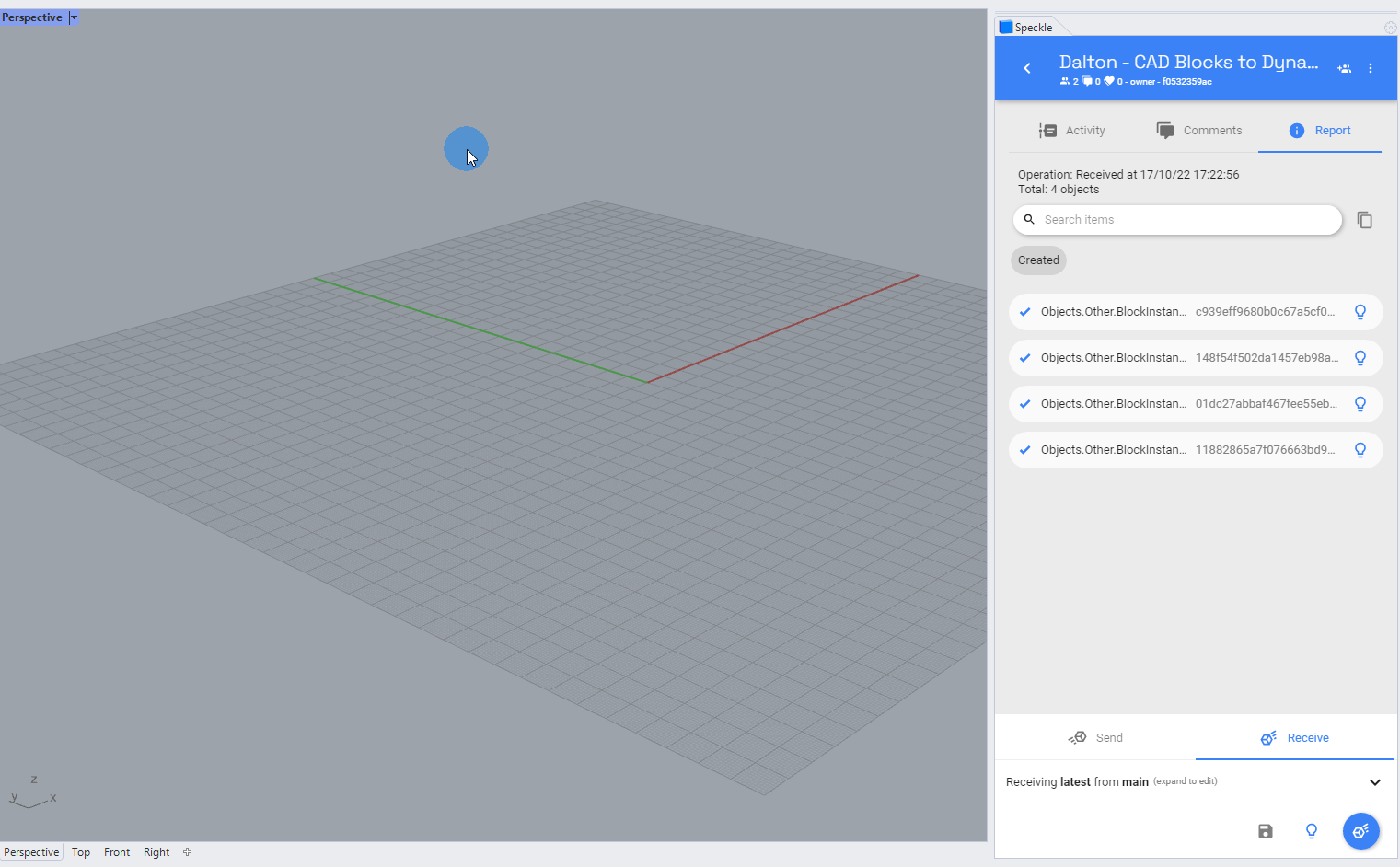Image resolution: width=1400 pixels, height=867 pixels.
Task: Switch to the Comments tab
Action: 1199,131
